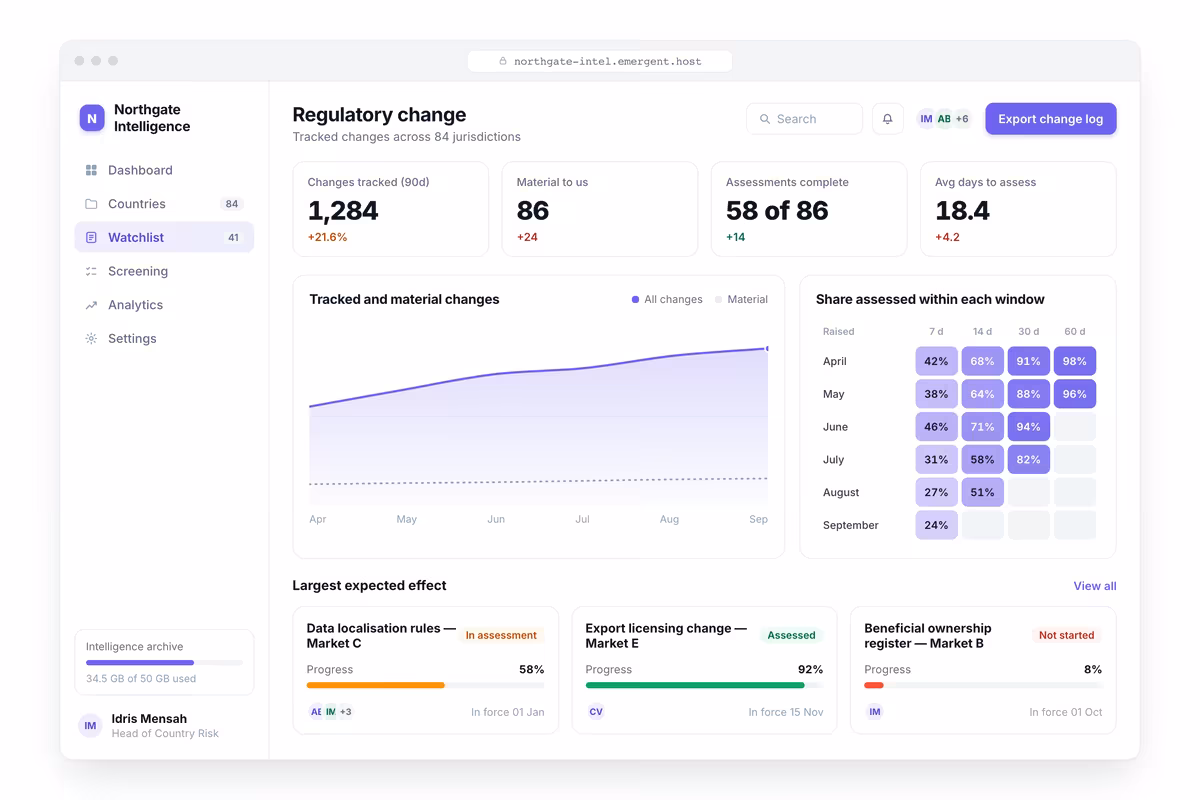
Task: Click the Avg days value 18.4
Action: coord(962,211)
